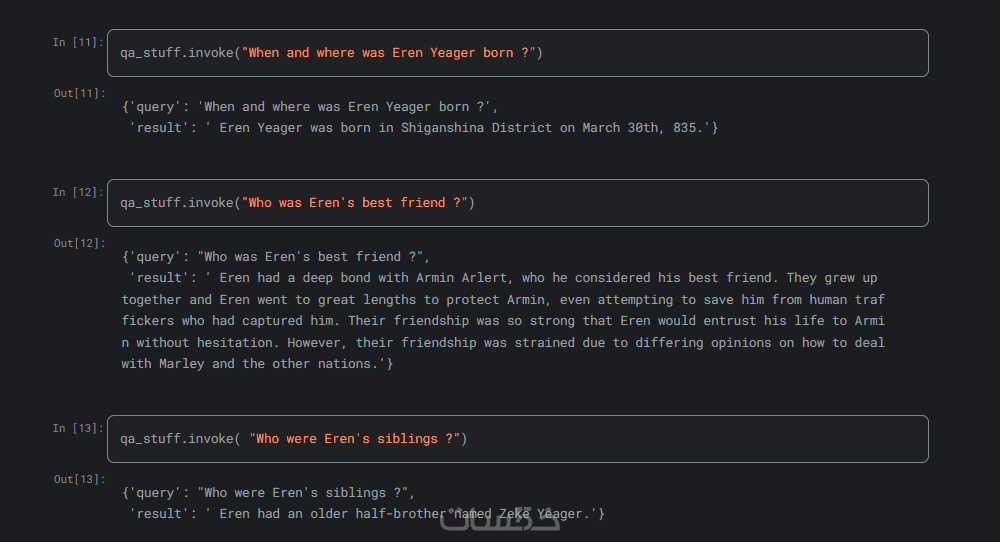Select the In [13] prompt label
1000x542 pixels.
tap(78, 428)
